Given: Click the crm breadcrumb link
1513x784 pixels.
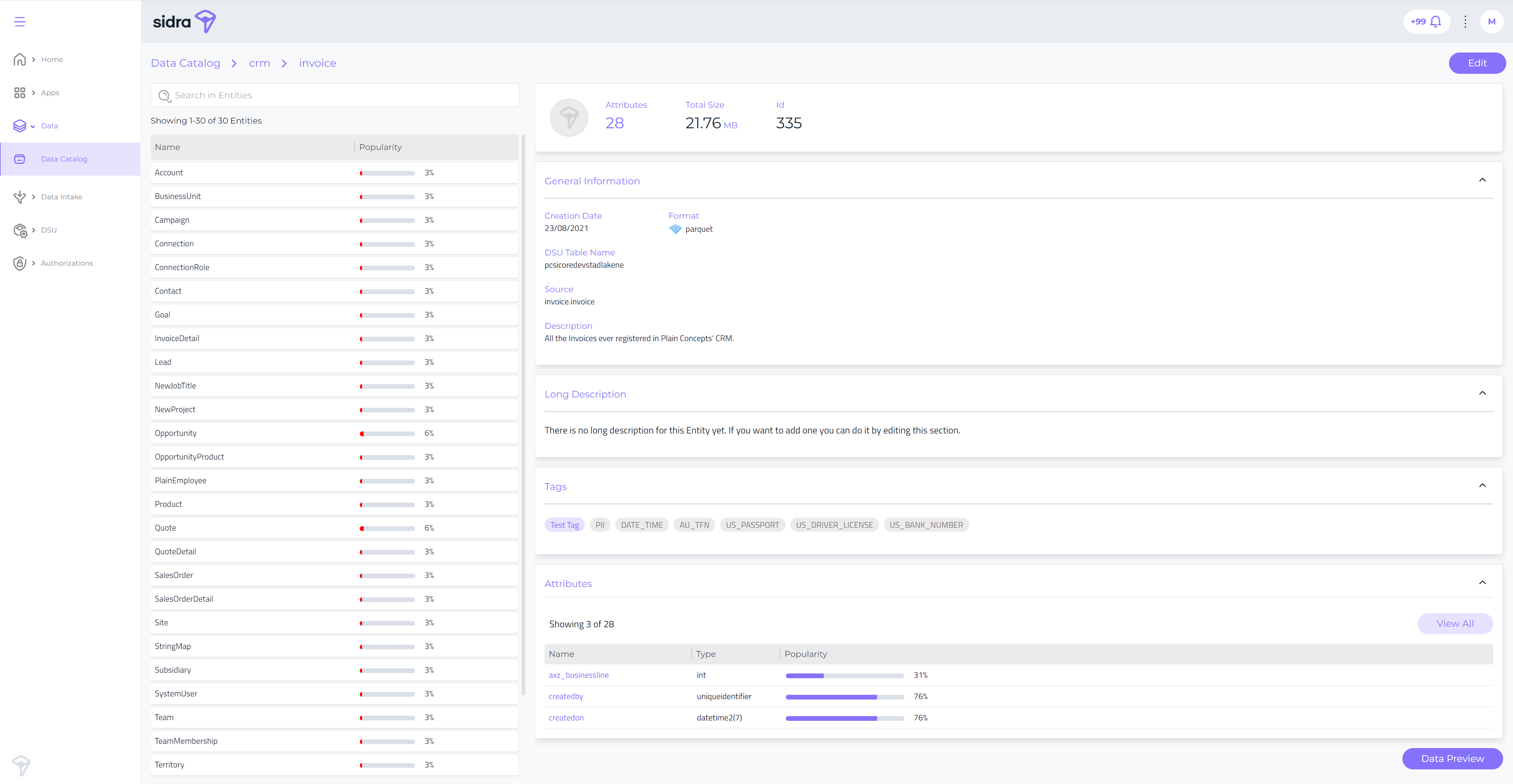Looking at the screenshot, I should 259,64.
